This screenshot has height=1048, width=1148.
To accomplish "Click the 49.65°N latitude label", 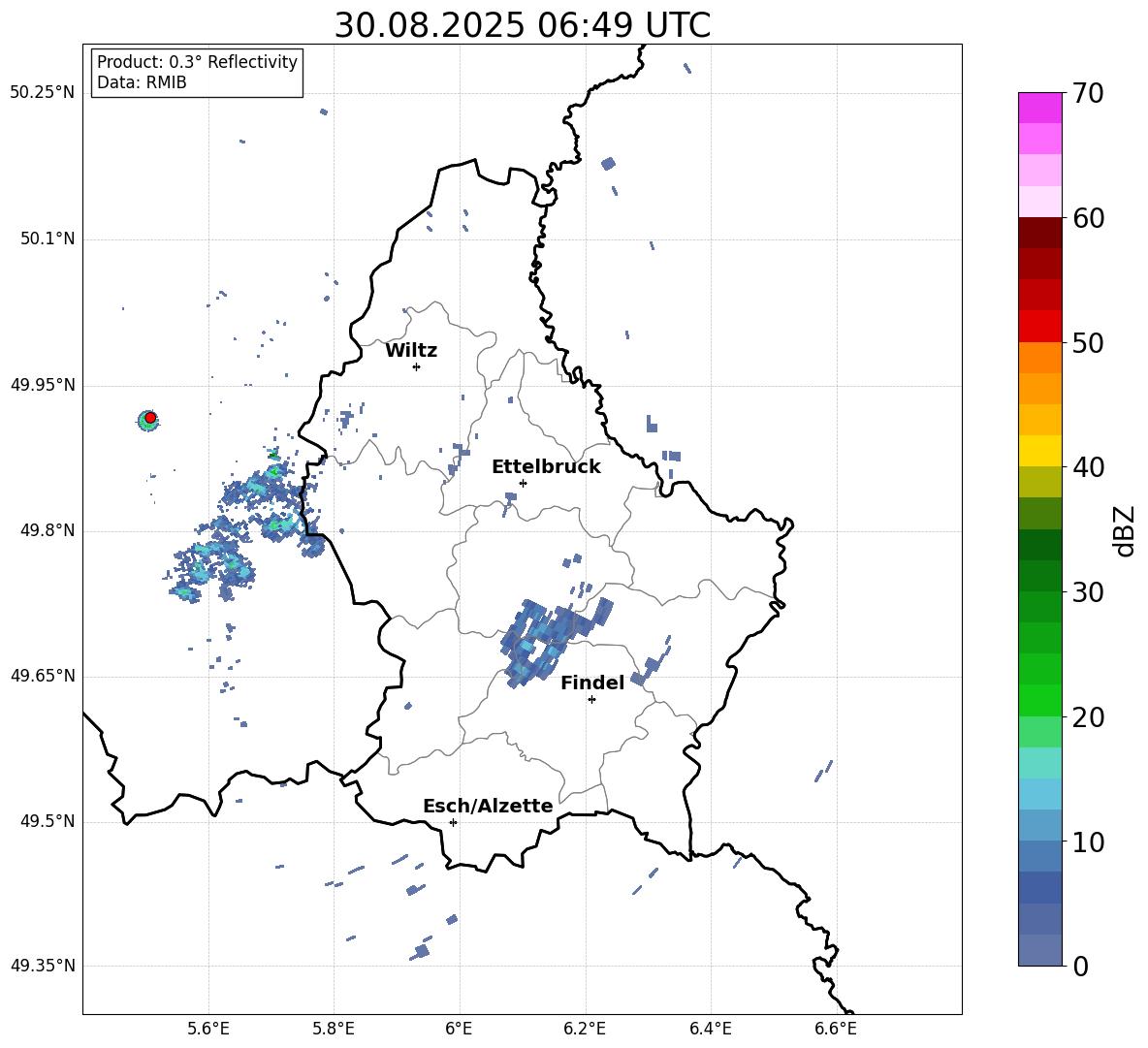I will click(43, 676).
